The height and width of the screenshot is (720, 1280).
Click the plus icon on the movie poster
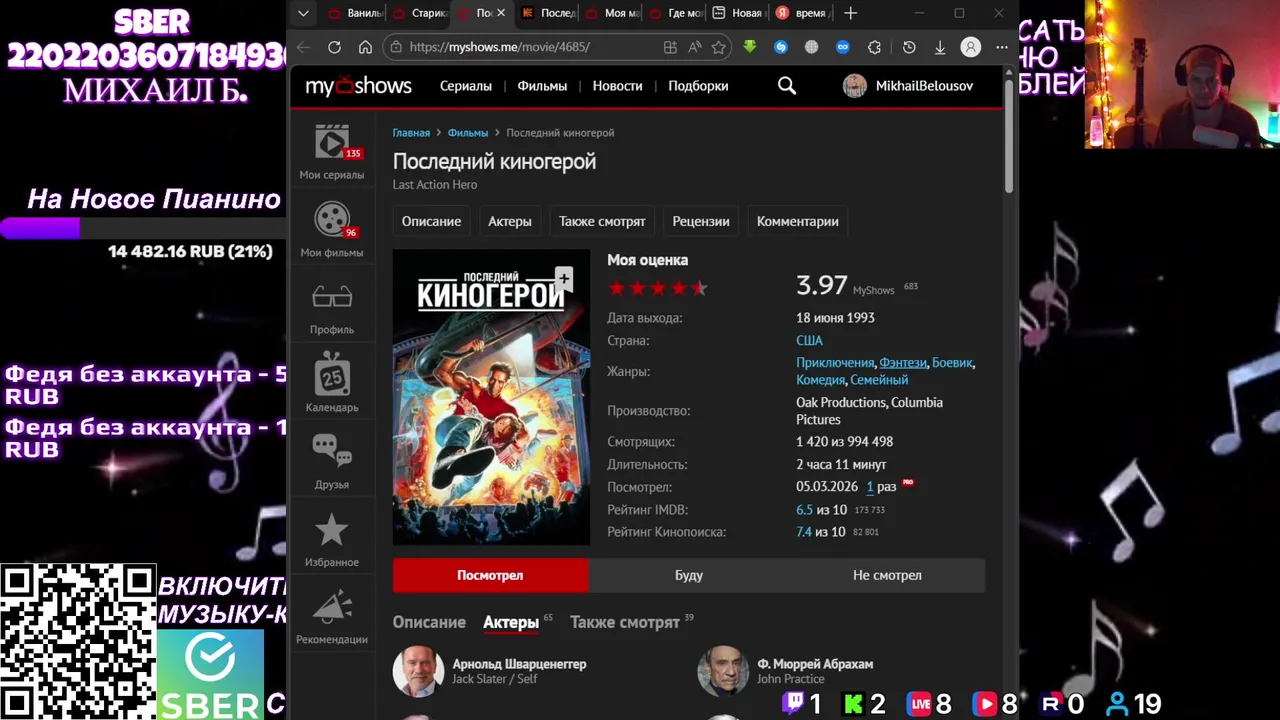pos(564,277)
